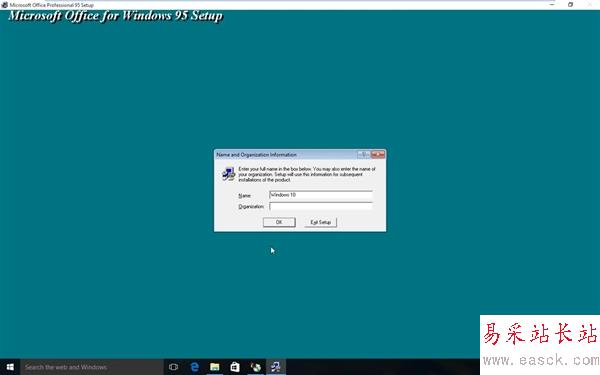
Task: Close the Name and Organization Information dialog
Action: [x=378, y=155]
